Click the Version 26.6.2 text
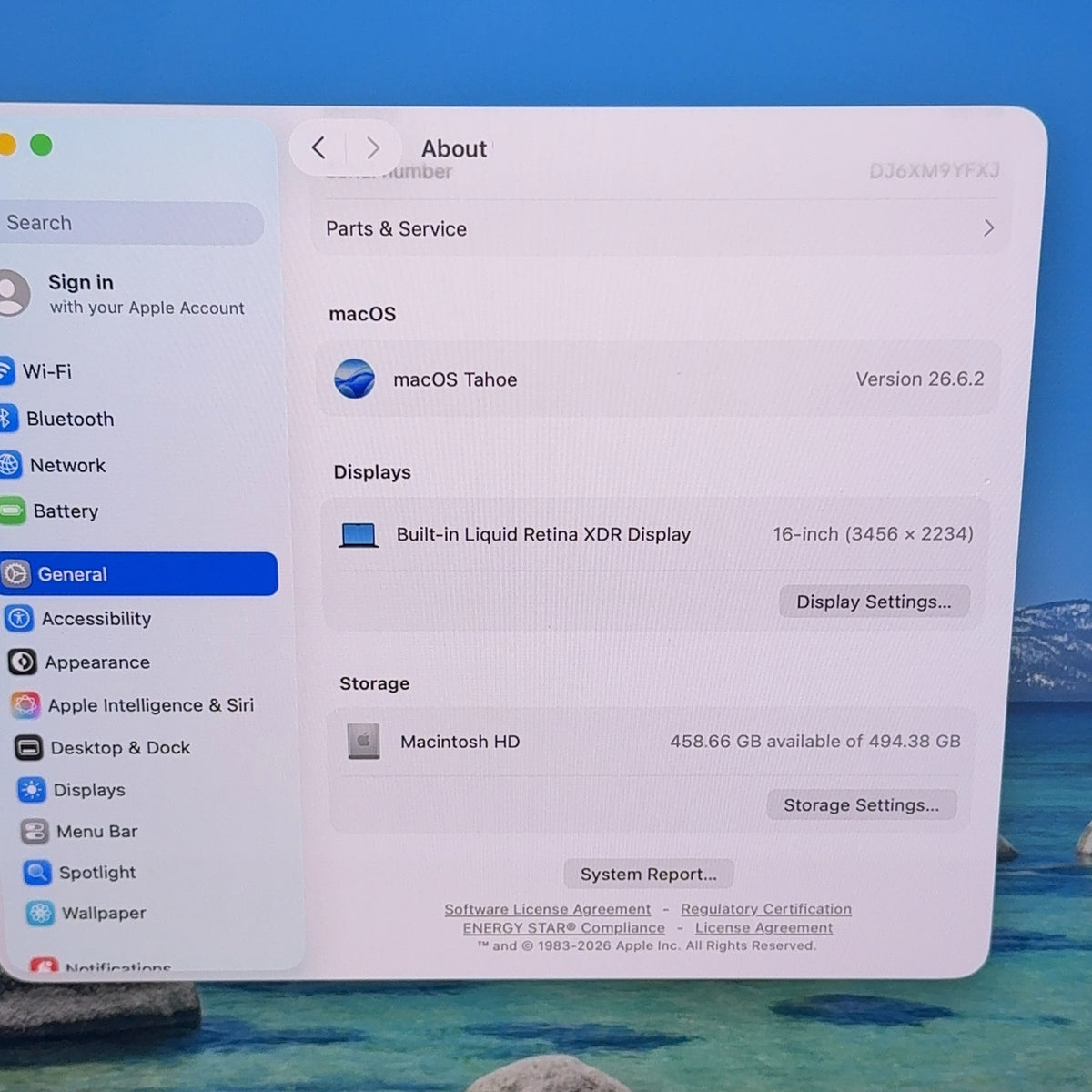Viewport: 1092px width, 1092px height. tap(920, 379)
